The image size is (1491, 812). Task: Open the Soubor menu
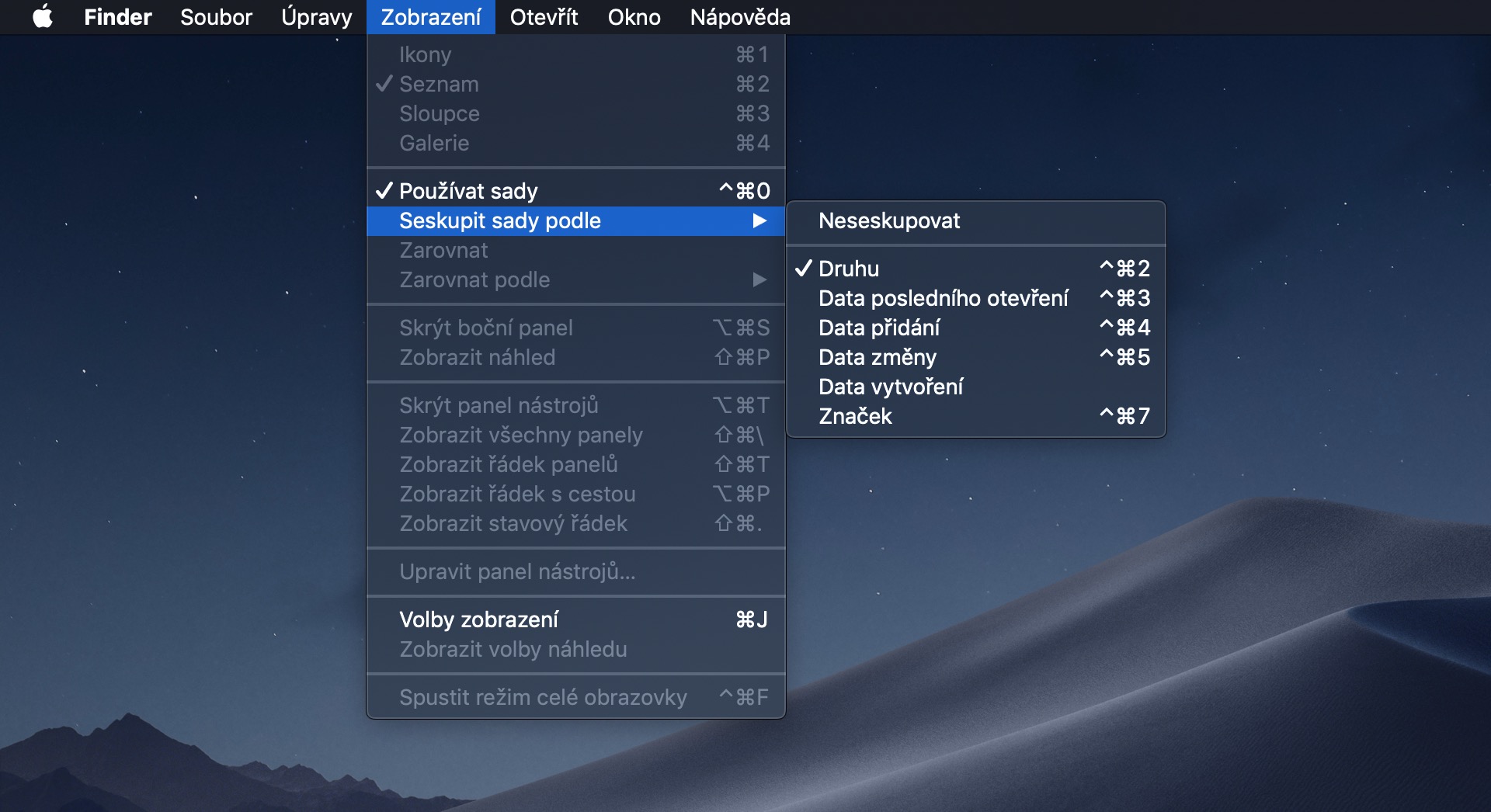point(216,17)
